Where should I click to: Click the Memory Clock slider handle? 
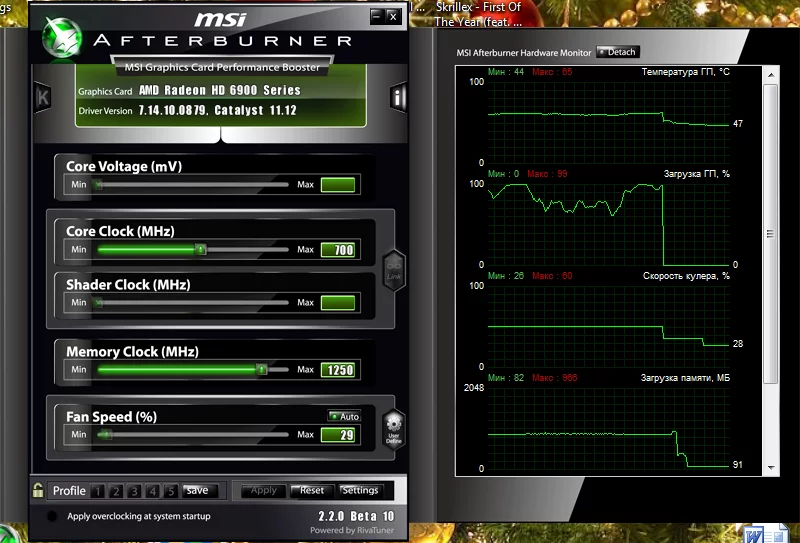(x=261, y=369)
